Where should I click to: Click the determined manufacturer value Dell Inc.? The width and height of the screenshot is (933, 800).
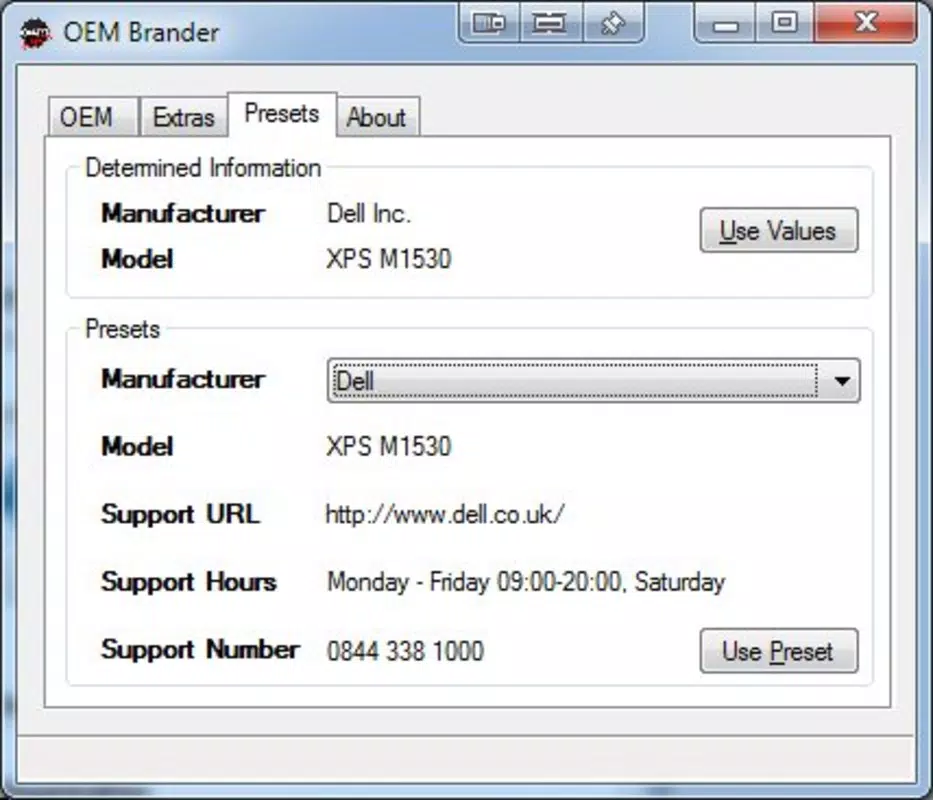coord(369,213)
